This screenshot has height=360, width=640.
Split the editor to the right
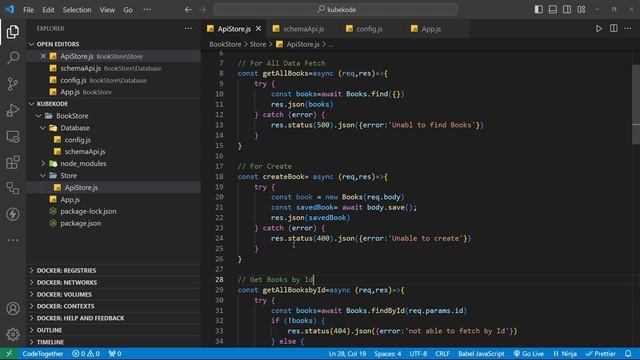[x=613, y=28]
